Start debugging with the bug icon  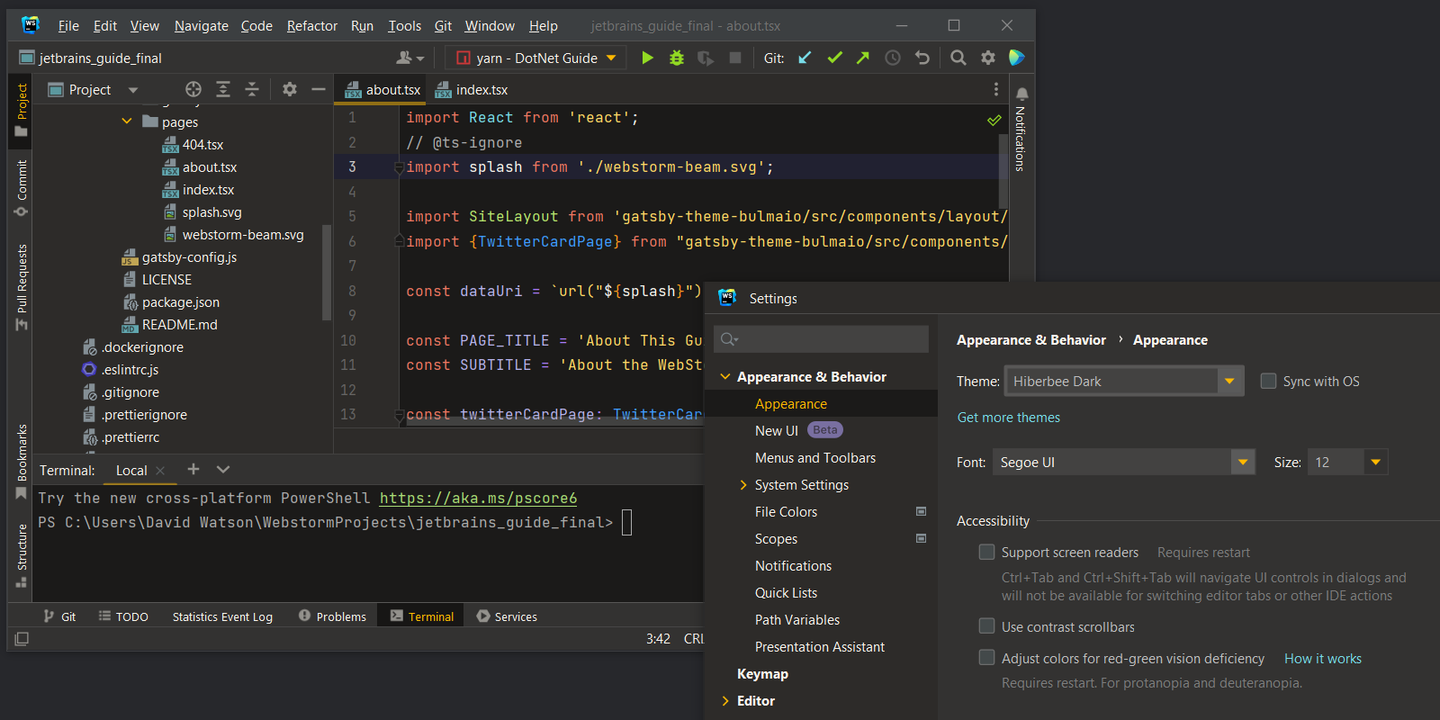pyautogui.click(x=676, y=57)
